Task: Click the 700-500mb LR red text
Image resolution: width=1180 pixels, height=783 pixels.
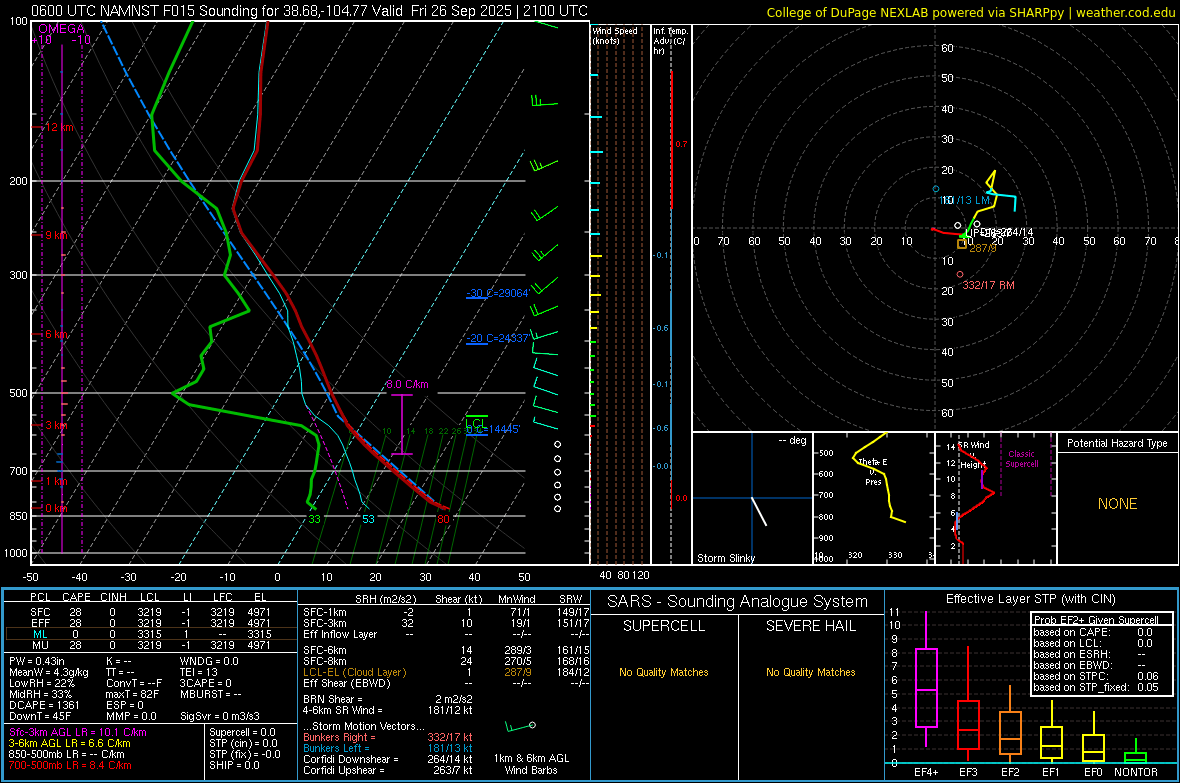Action: [70, 765]
